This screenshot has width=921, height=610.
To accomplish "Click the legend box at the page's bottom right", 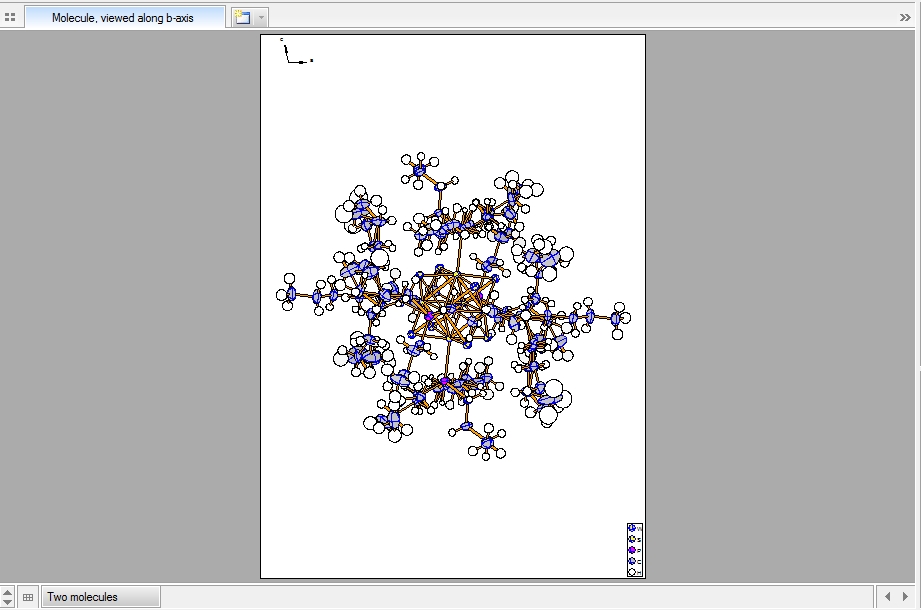I will 634,550.
